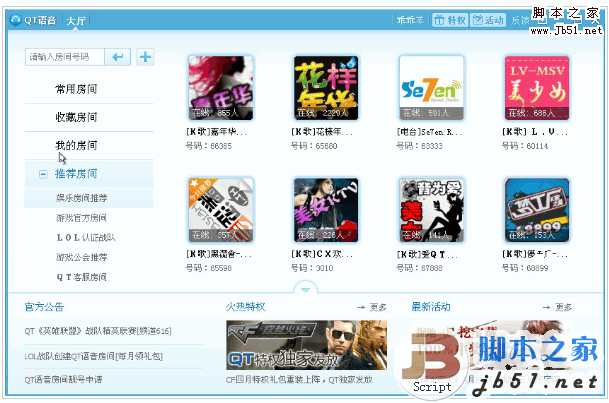
Task: Select LOL认证战队 sub-item
Action: point(86,238)
